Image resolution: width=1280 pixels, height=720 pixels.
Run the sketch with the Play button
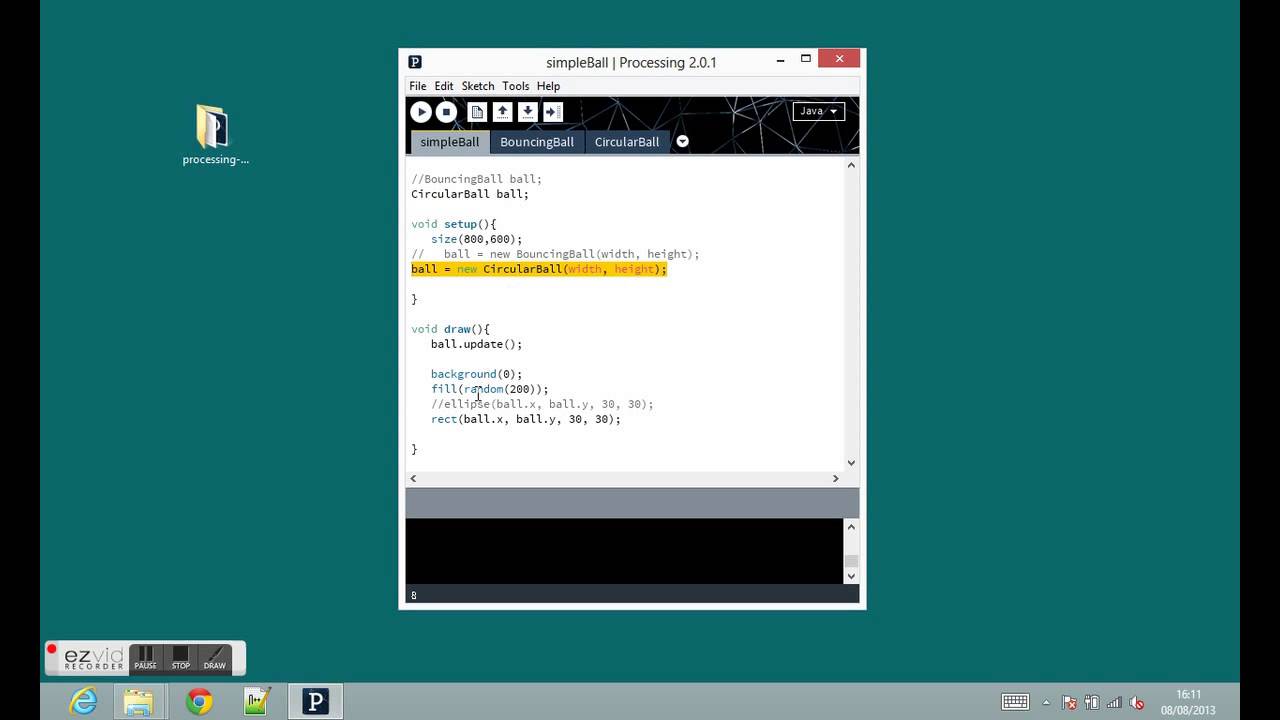tap(421, 112)
